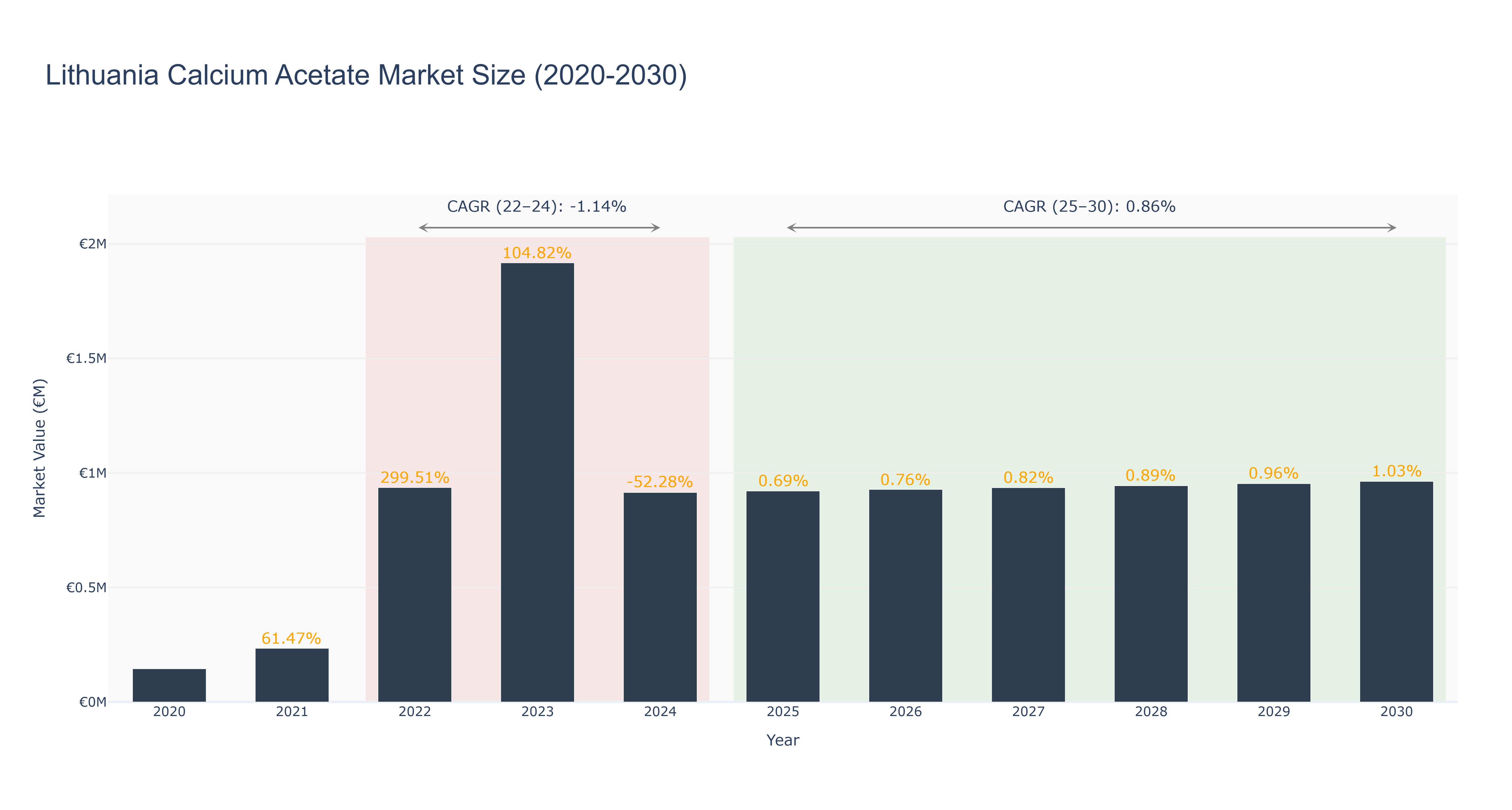Select the tallest bar for 2023
The height and width of the screenshot is (810, 1512).
(537, 482)
